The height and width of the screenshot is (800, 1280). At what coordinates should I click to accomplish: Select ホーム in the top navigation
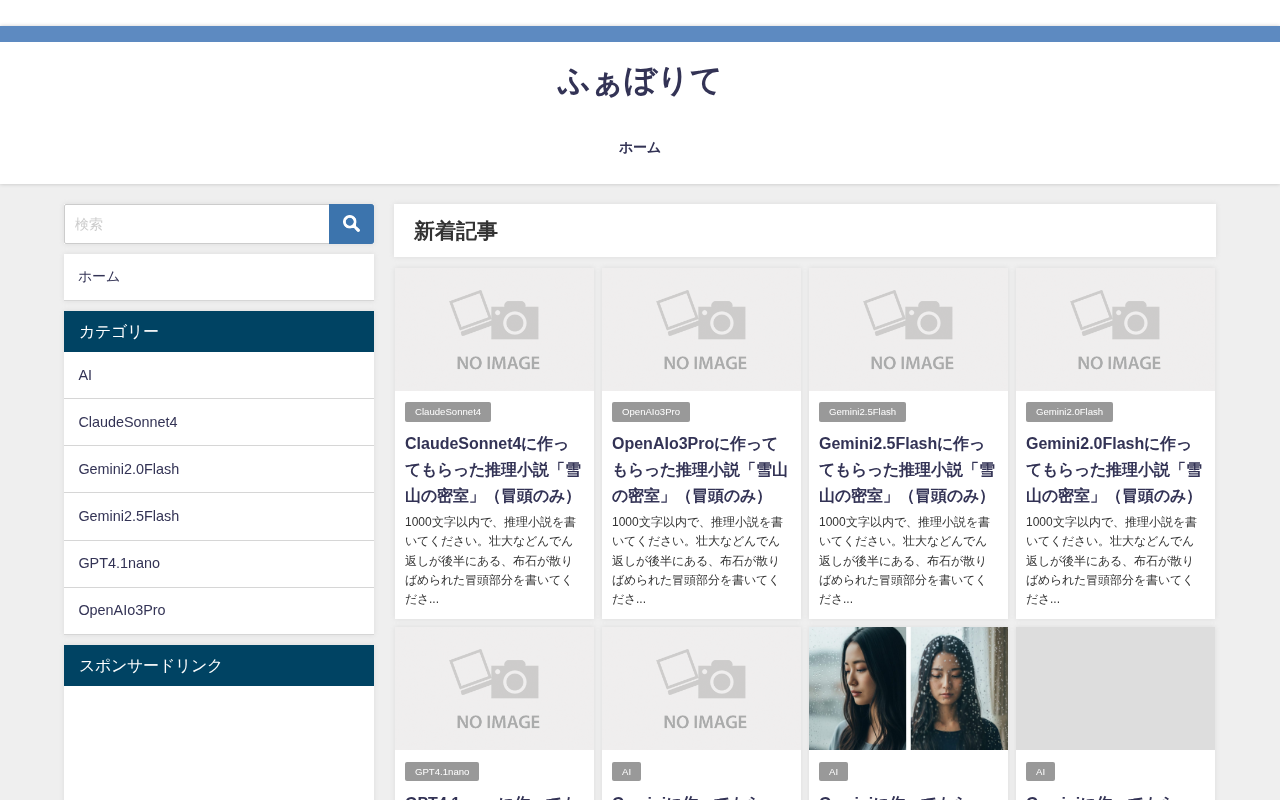[640, 148]
